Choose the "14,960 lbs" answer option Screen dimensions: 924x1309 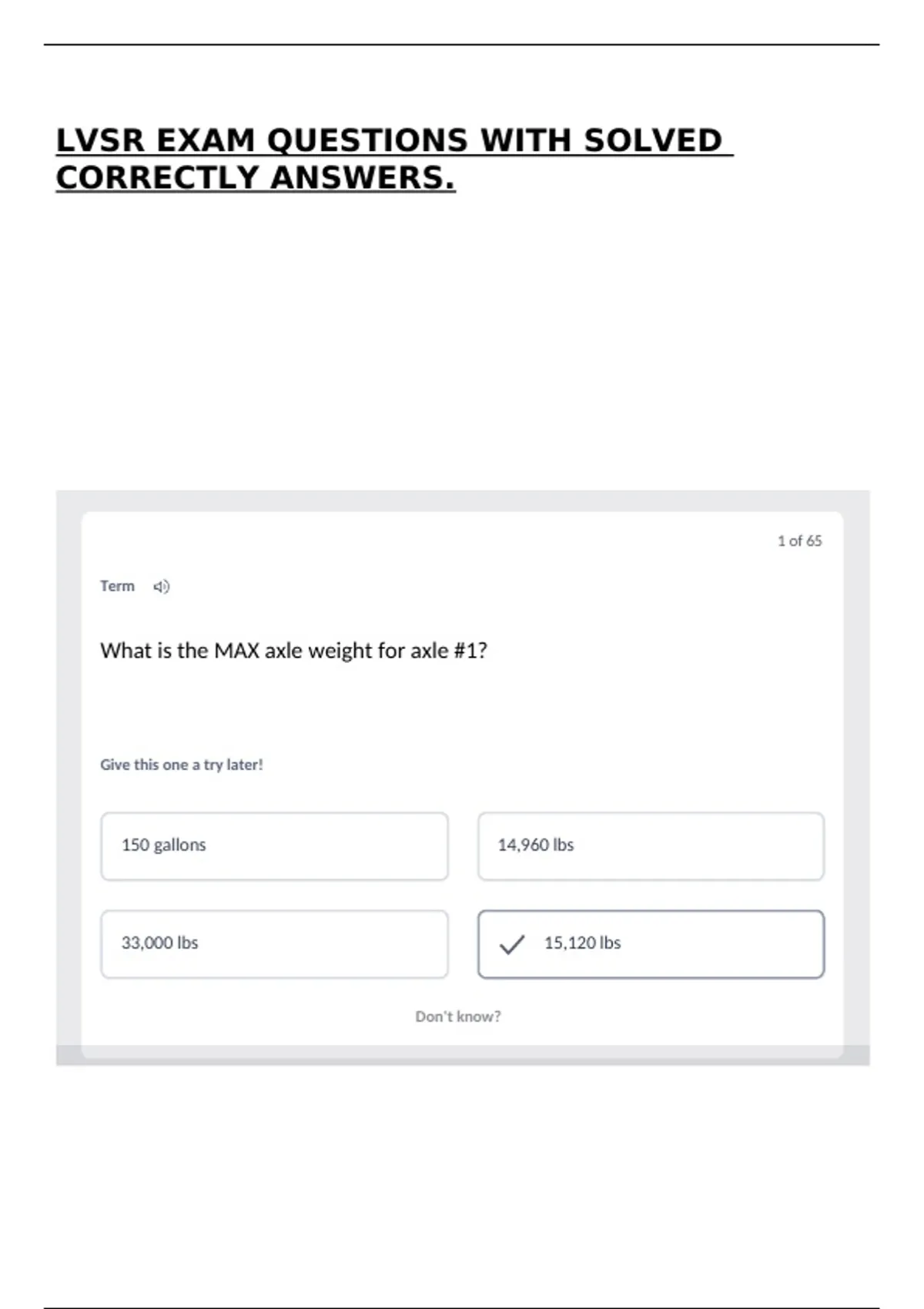[651, 845]
